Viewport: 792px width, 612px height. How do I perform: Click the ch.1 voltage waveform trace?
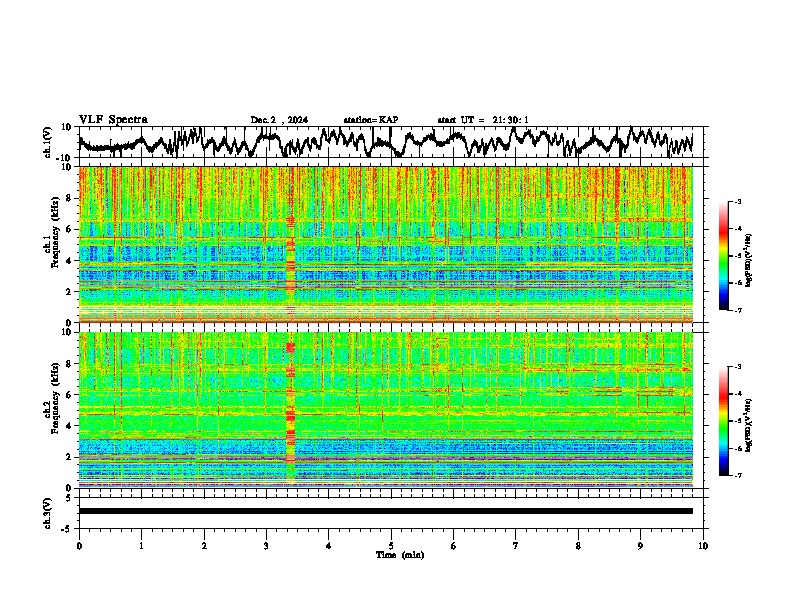tap(385, 142)
